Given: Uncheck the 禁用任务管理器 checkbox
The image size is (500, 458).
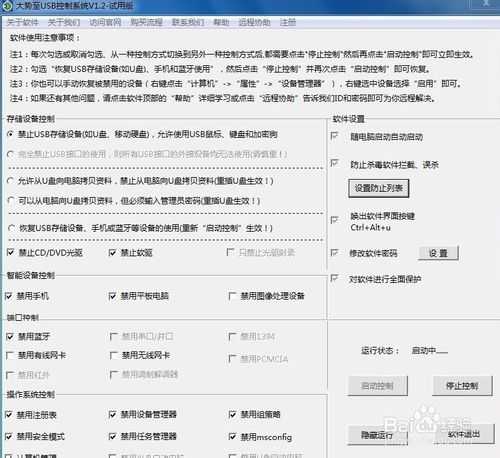Looking at the screenshot, I should [x=112, y=436].
